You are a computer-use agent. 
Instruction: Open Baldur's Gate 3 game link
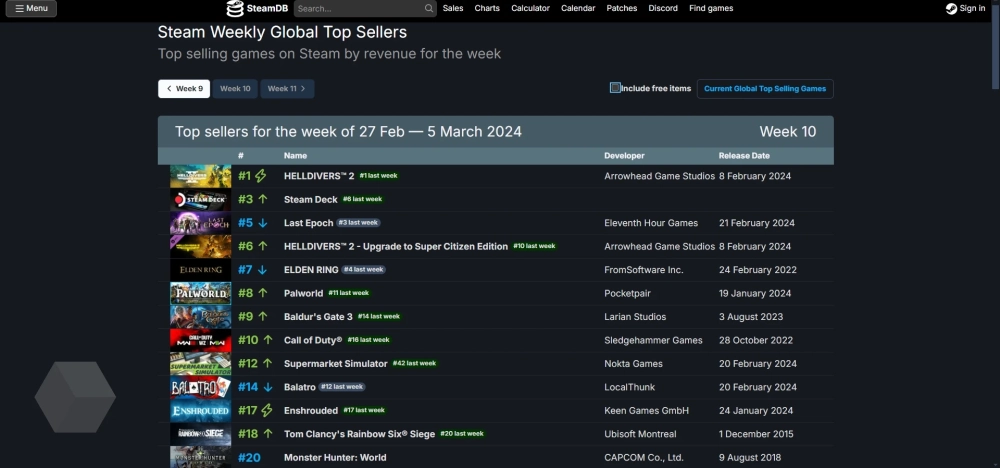click(318, 317)
